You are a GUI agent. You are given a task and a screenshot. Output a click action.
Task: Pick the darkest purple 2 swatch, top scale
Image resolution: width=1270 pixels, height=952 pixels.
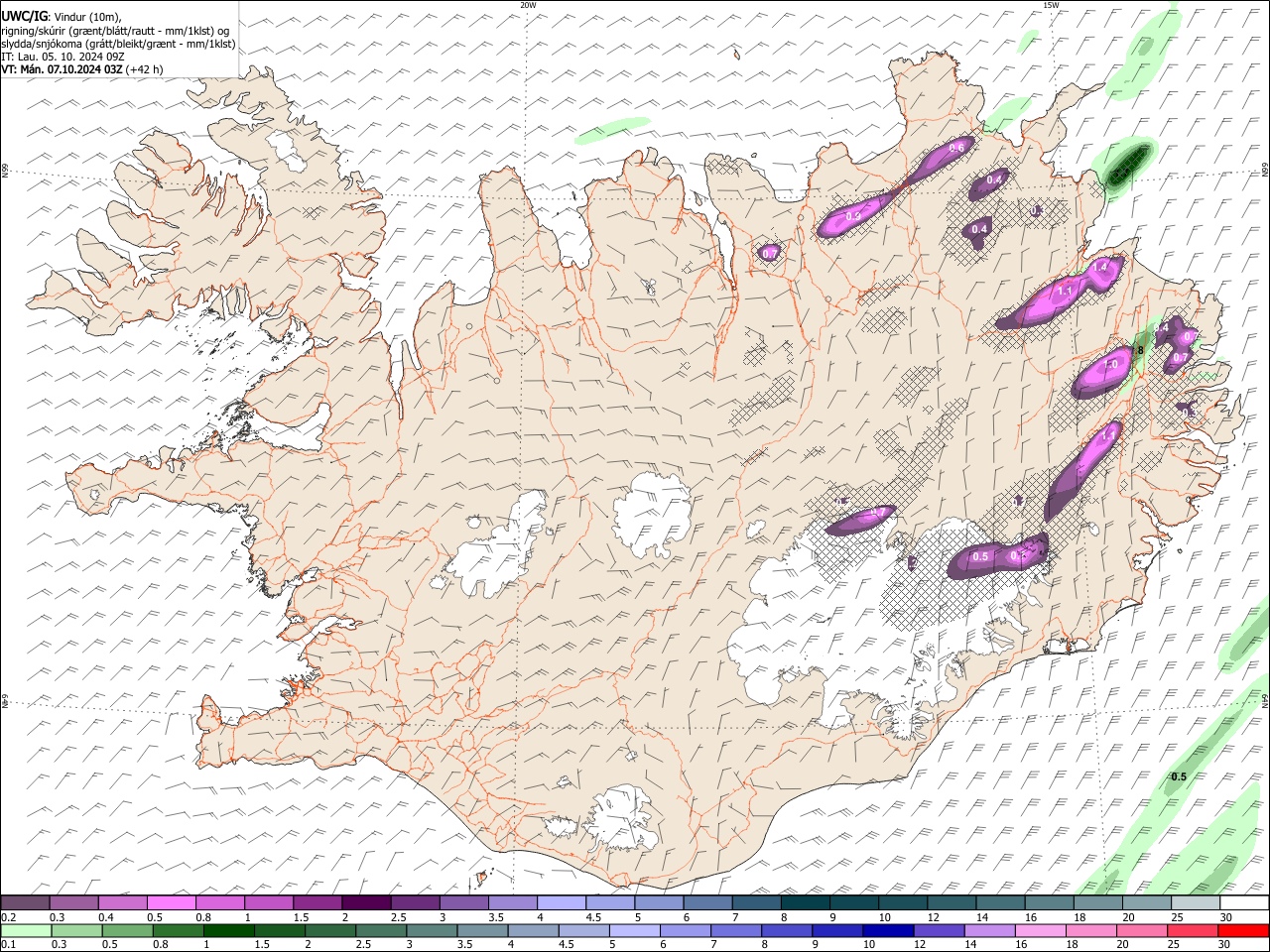(x=366, y=903)
